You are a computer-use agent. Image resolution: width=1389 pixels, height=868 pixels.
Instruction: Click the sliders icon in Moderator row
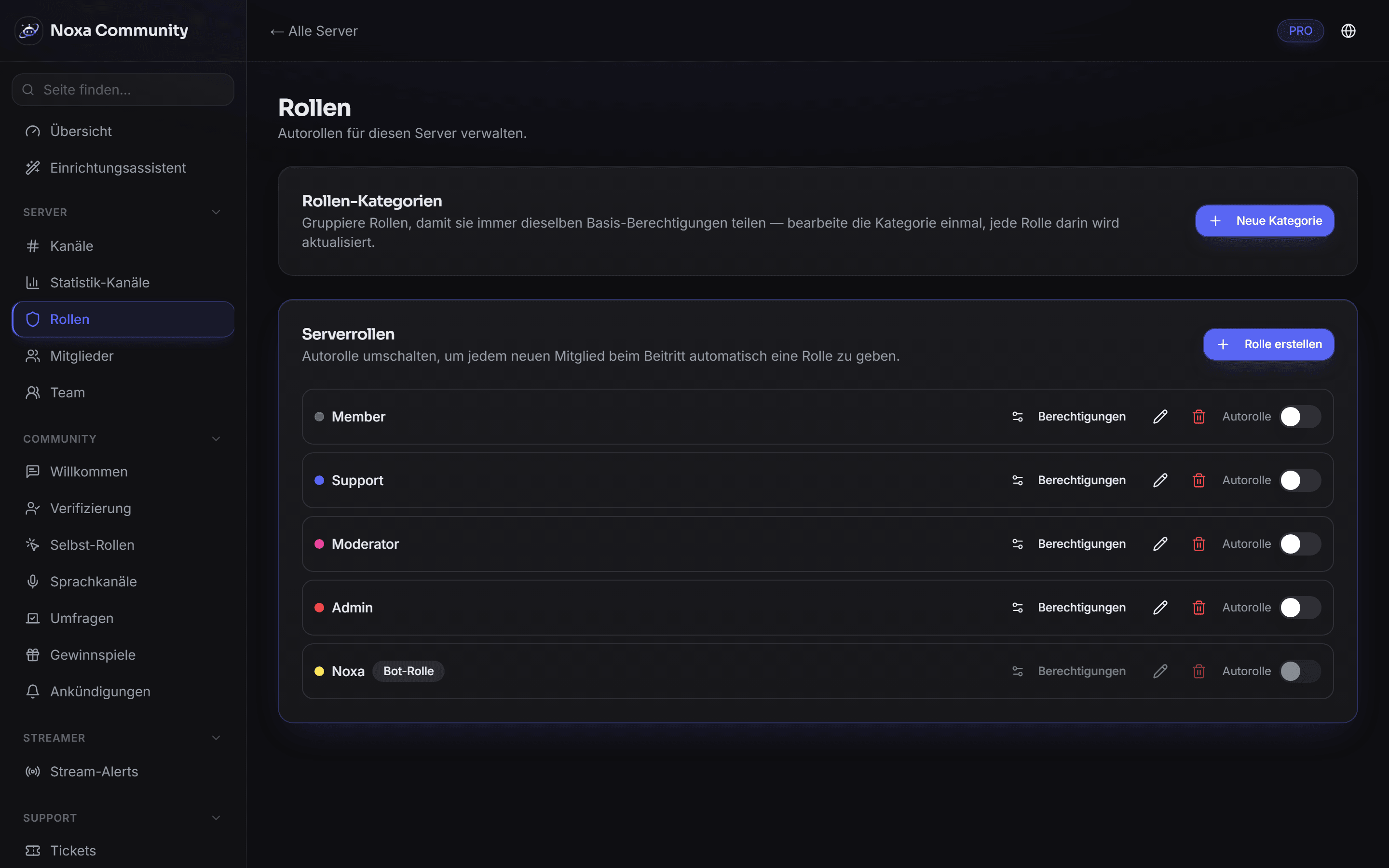[1018, 544]
